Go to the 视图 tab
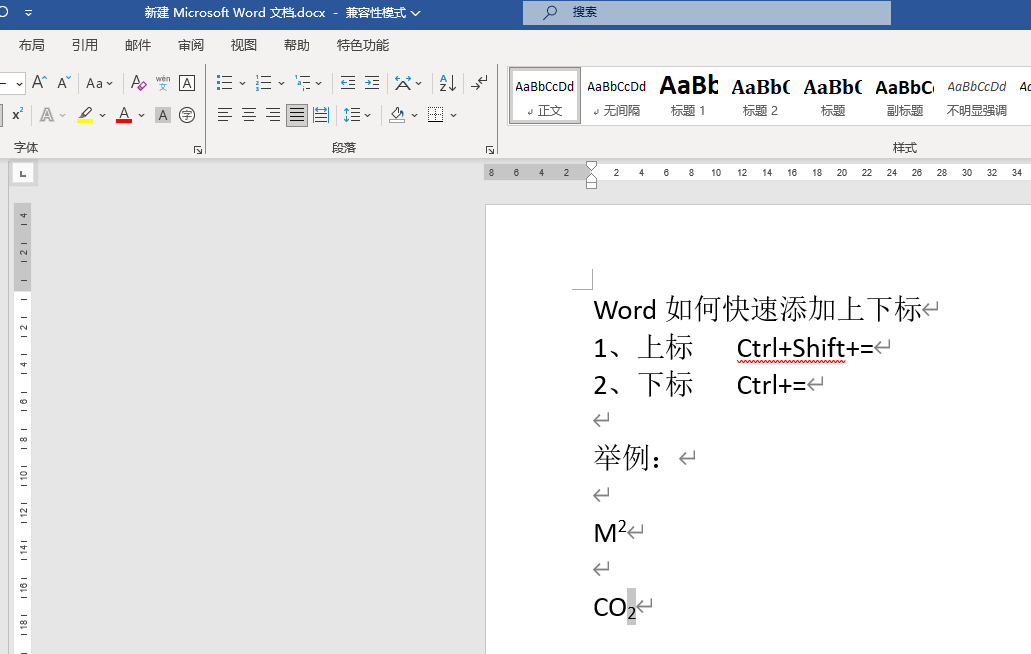This screenshot has height=654, width=1031. tap(244, 45)
